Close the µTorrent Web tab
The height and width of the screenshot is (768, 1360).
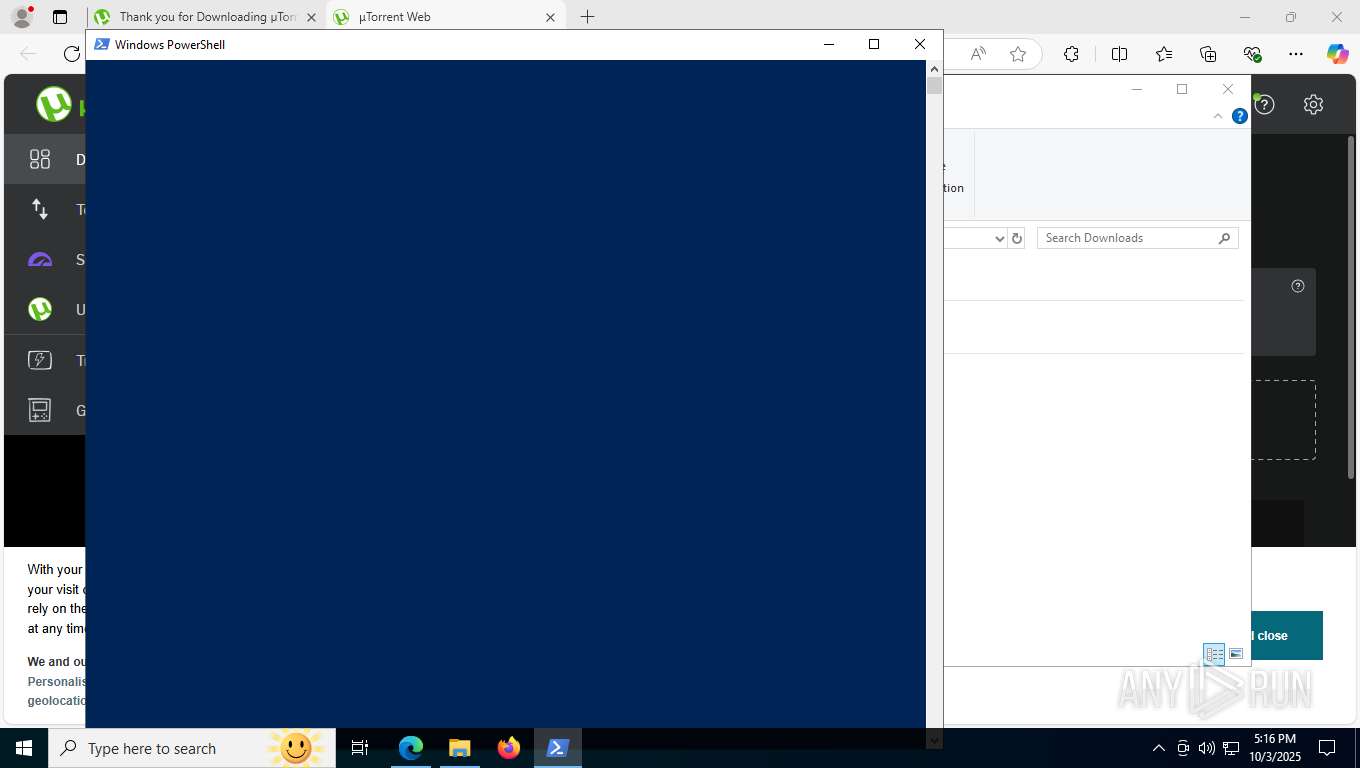[550, 17]
